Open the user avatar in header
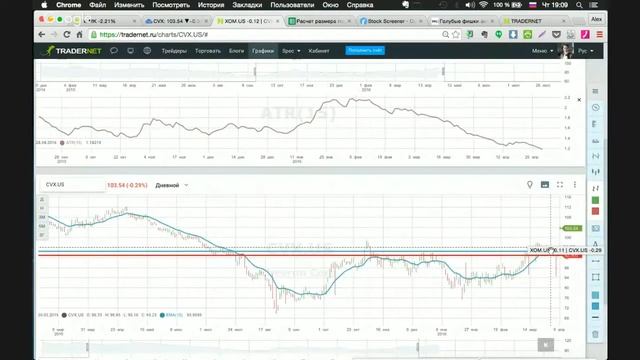The width and height of the screenshot is (640, 360). click(566, 51)
